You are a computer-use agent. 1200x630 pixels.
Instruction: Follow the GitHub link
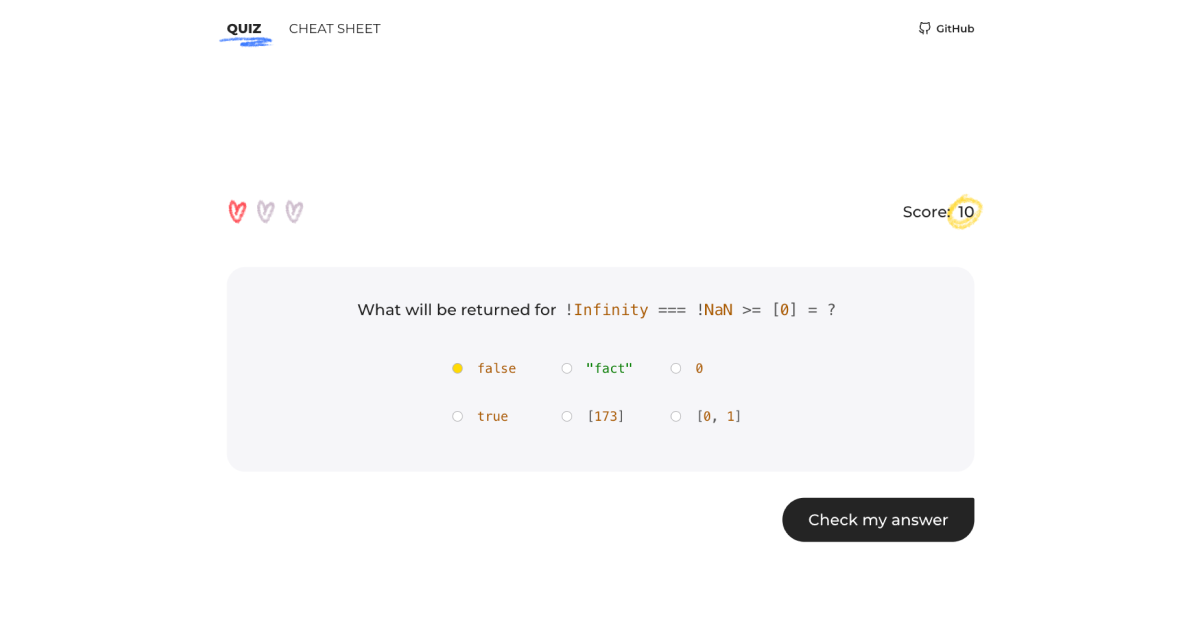coord(945,28)
